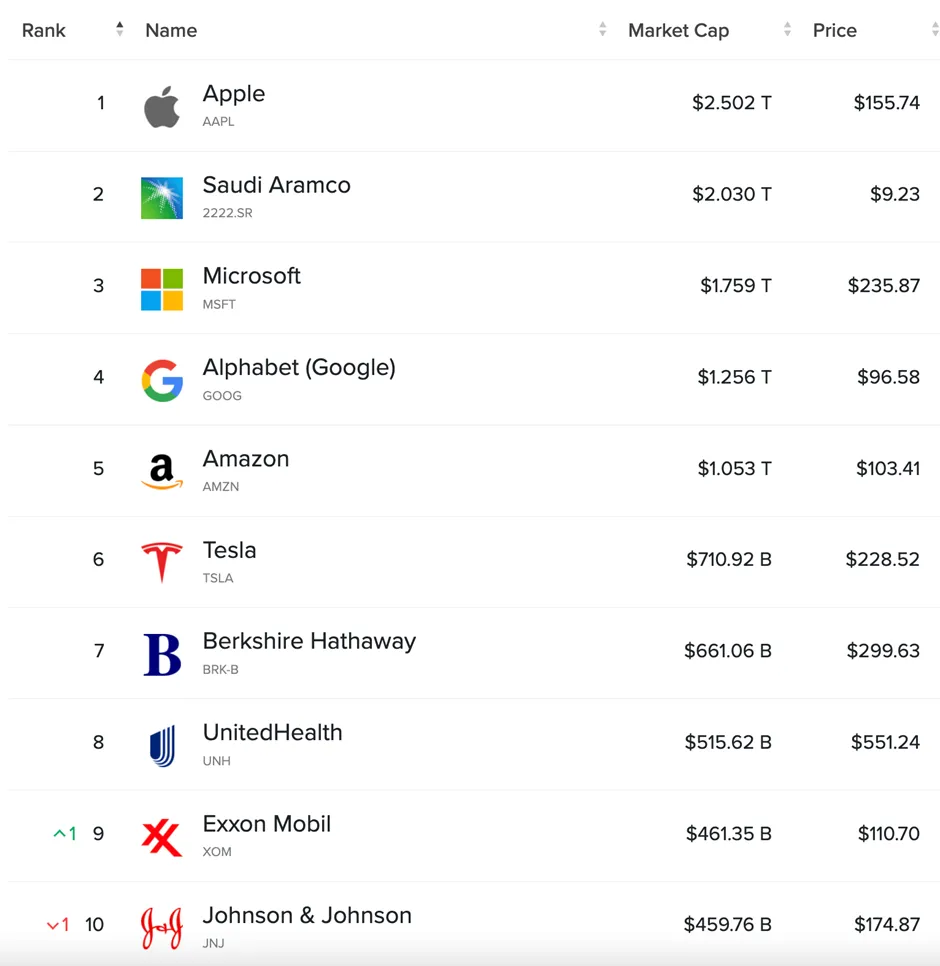Sort table using Price column arrows
Viewport: 940px width, 966px height.
tap(935, 30)
